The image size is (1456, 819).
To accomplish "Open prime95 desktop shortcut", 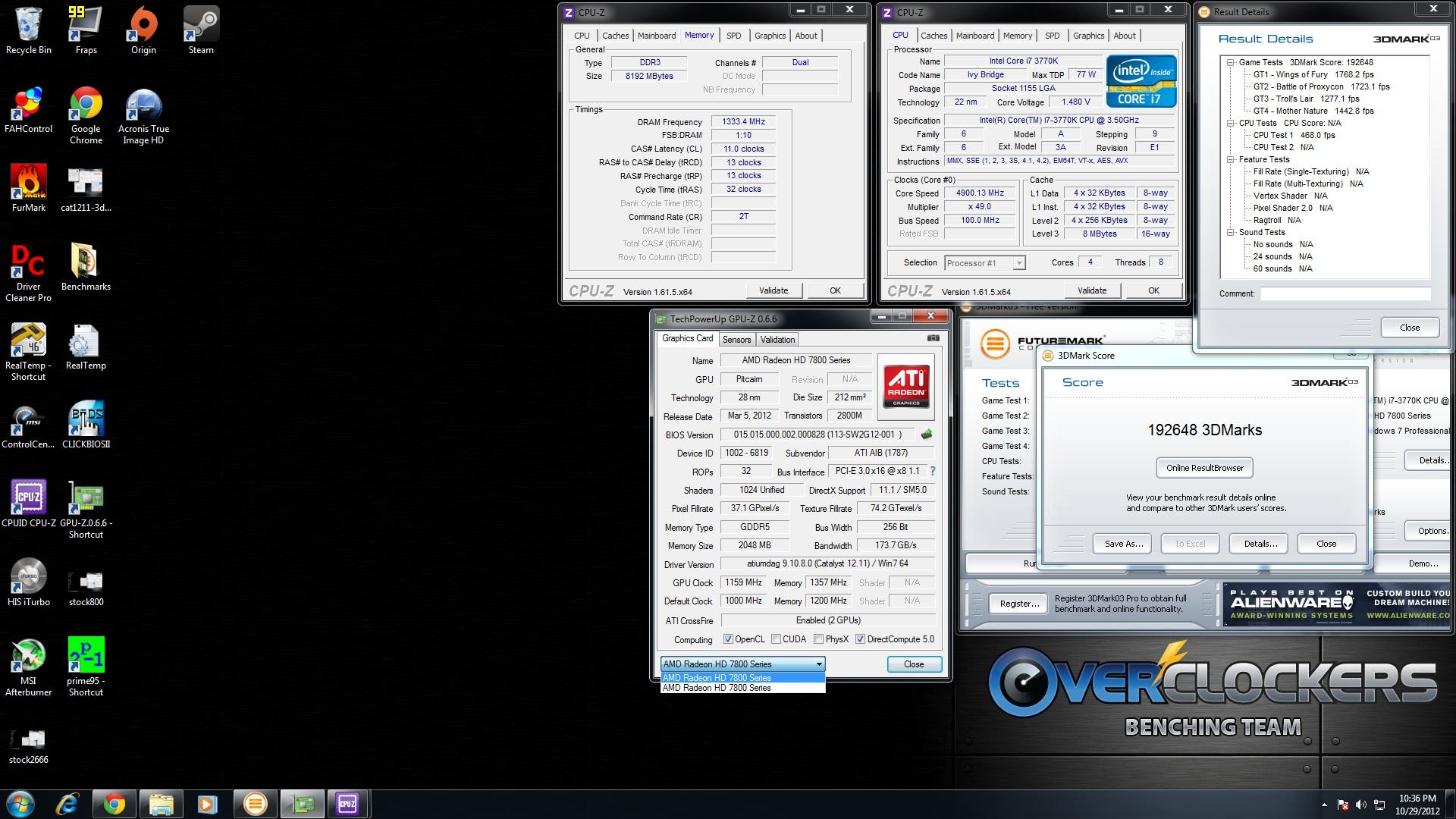I will click(x=86, y=667).
